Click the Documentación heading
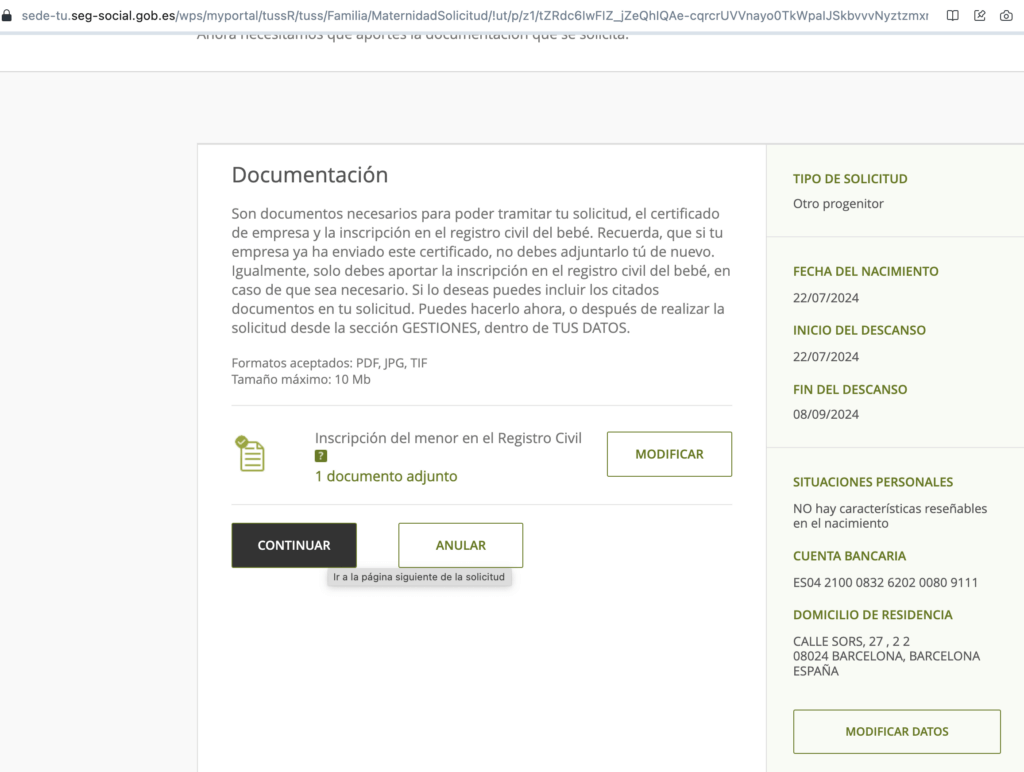This screenshot has height=772, width=1024. pyautogui.click(x=310, y=175)
